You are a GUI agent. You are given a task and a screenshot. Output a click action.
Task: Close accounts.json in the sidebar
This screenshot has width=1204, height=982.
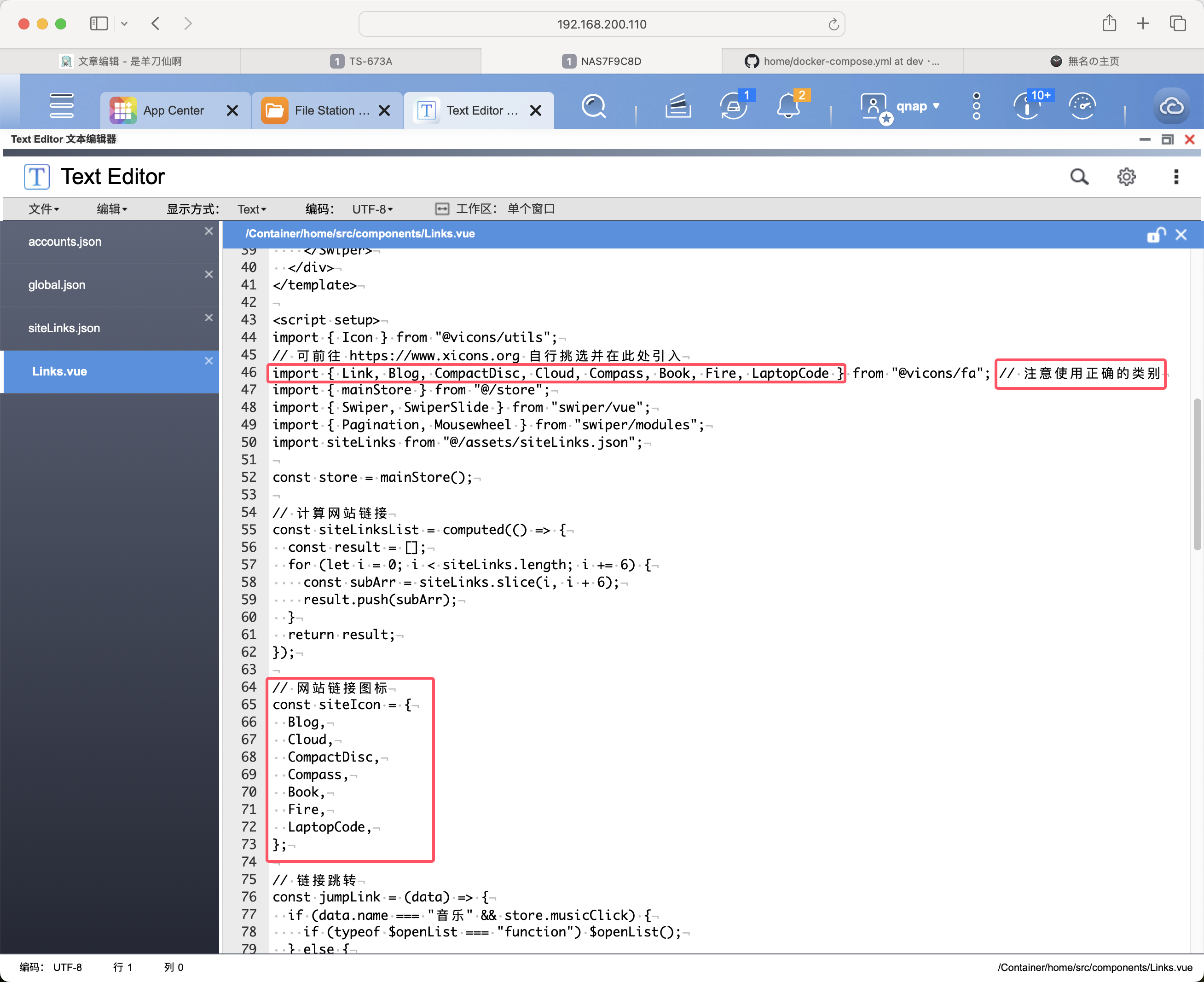209,231
